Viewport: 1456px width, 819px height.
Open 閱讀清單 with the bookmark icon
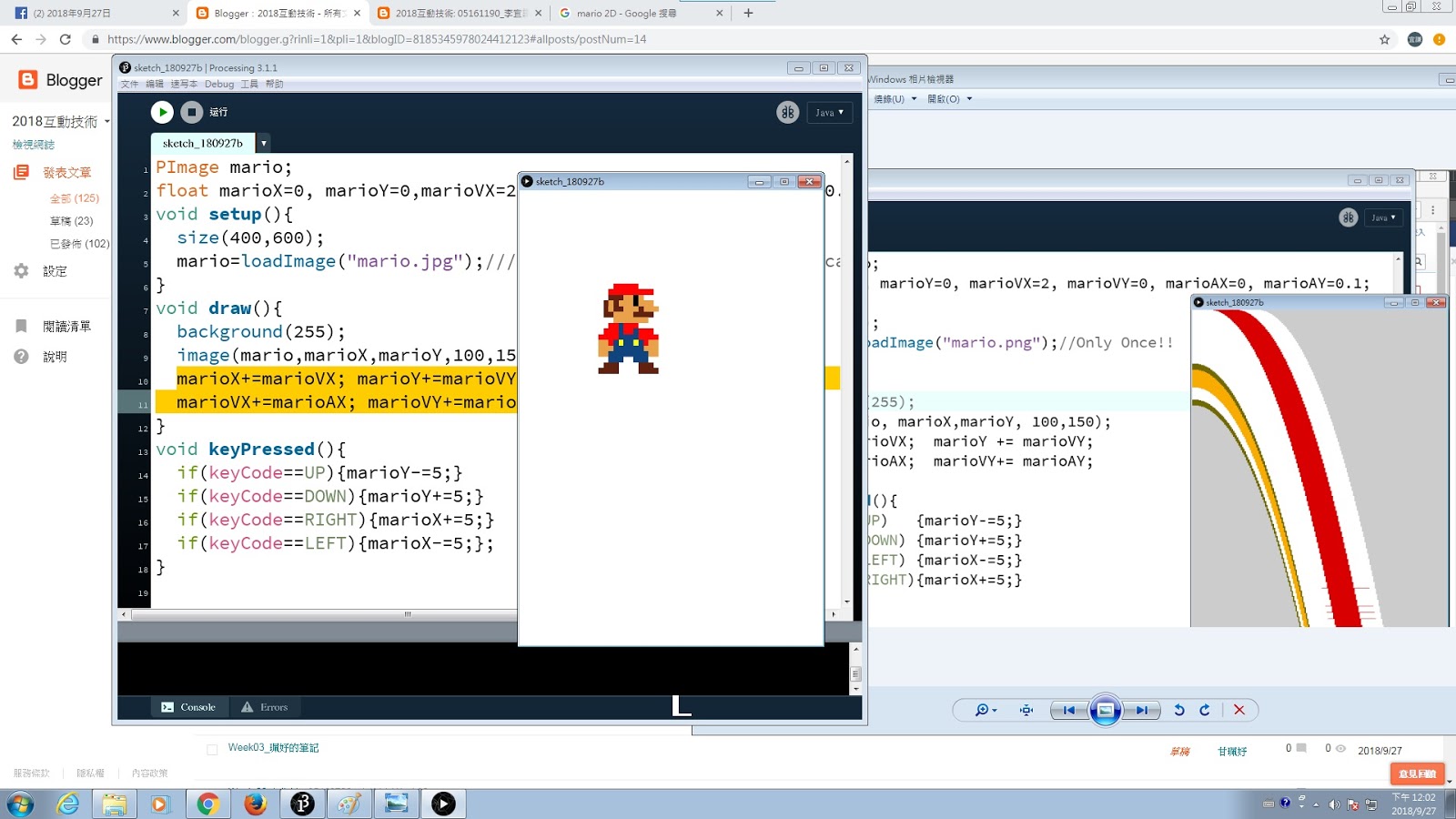(x=21, y=326)
